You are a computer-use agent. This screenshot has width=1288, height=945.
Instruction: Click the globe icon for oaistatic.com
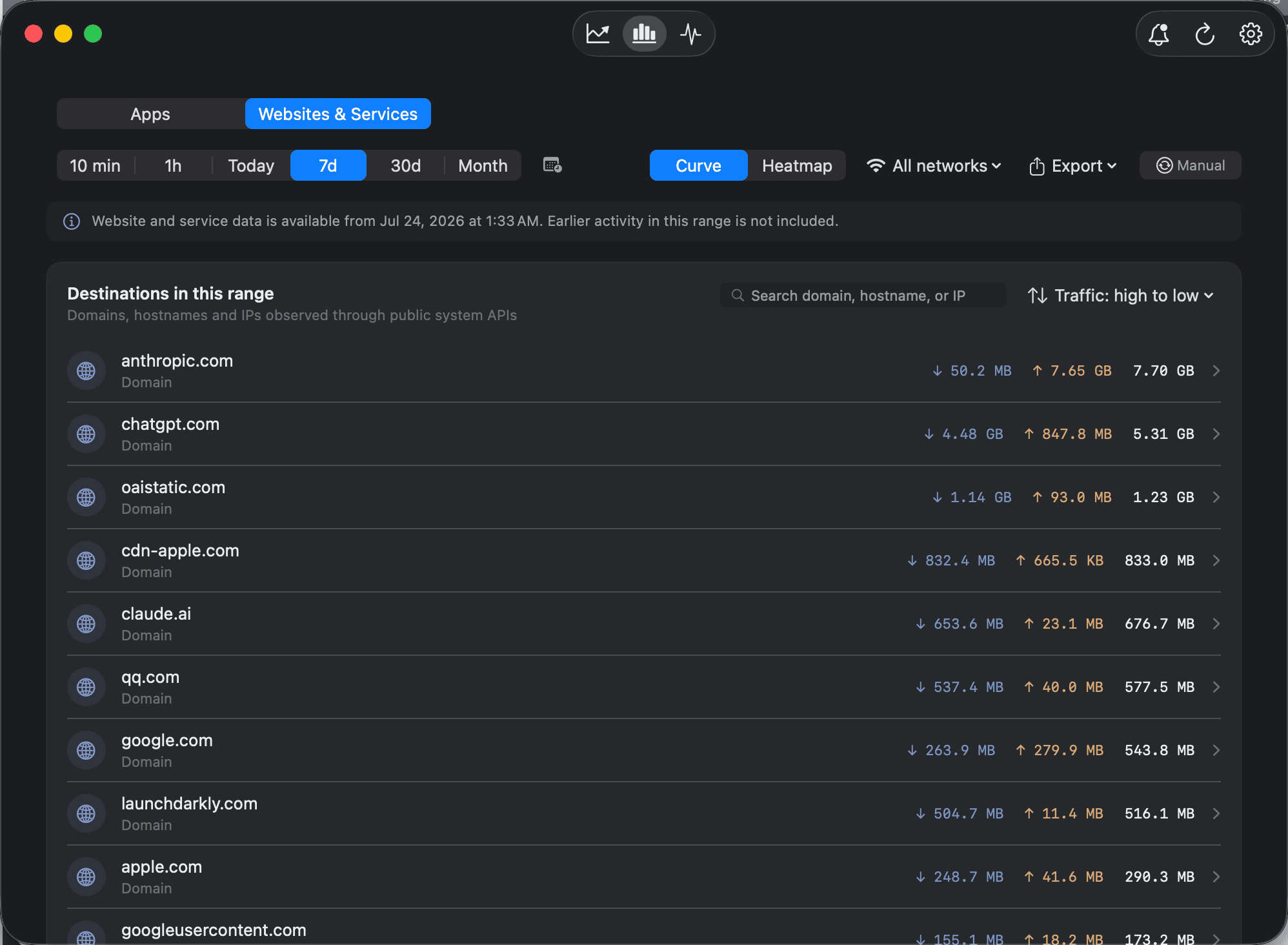(x=86, y=497)
